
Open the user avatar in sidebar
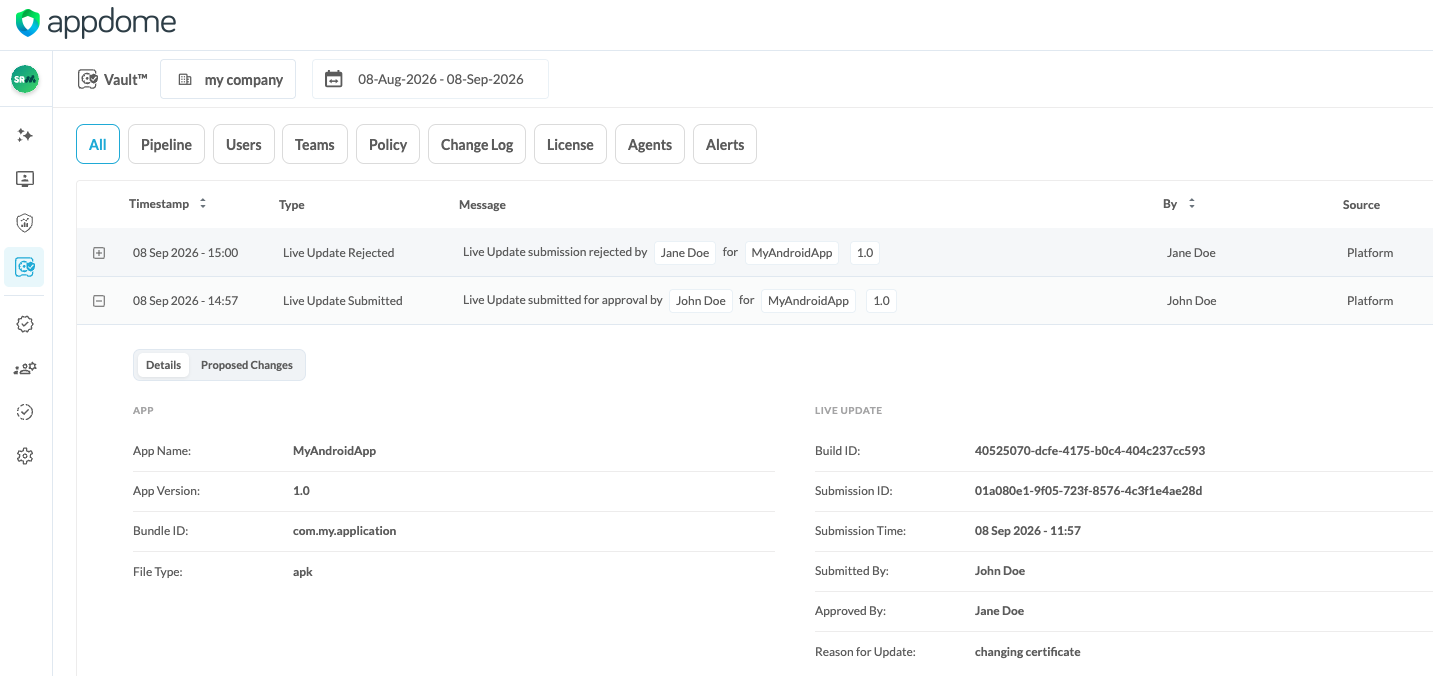coord(25,80)
